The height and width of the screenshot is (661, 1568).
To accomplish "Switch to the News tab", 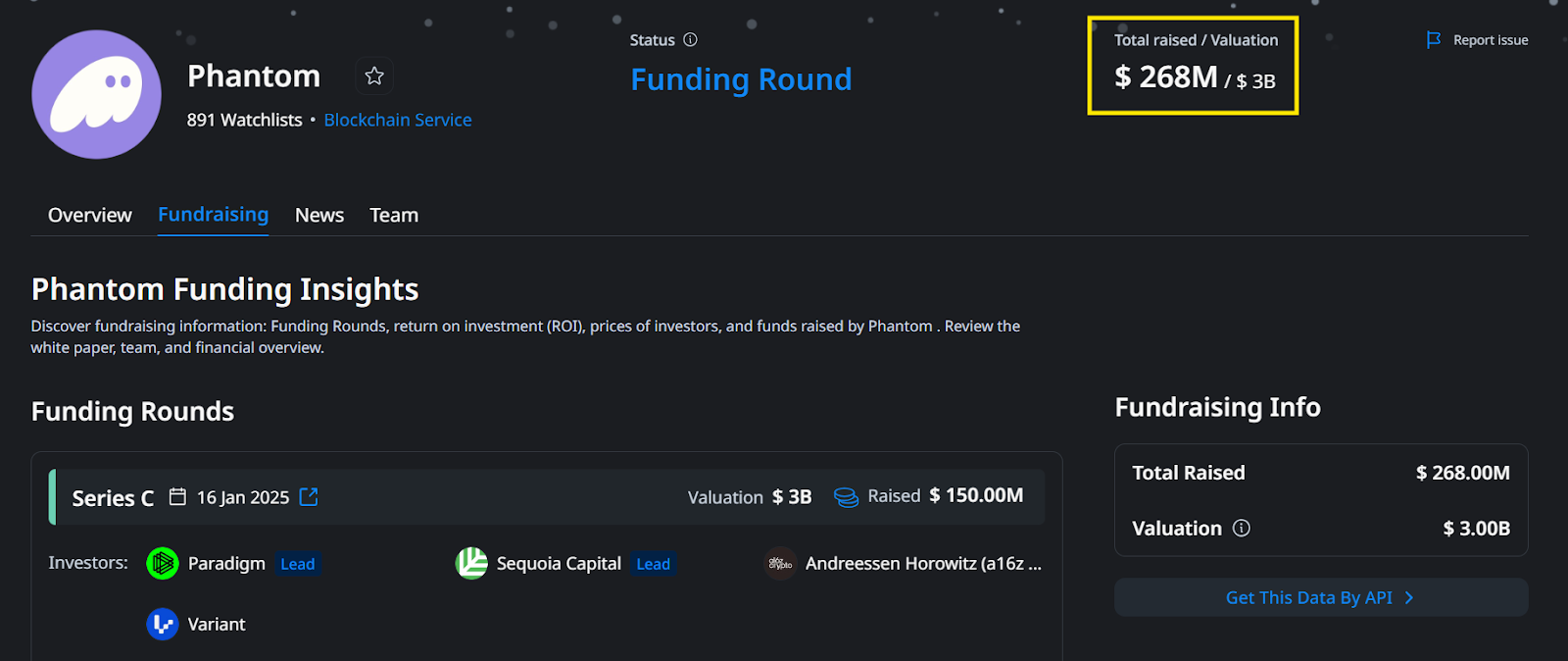I will 319,215.
